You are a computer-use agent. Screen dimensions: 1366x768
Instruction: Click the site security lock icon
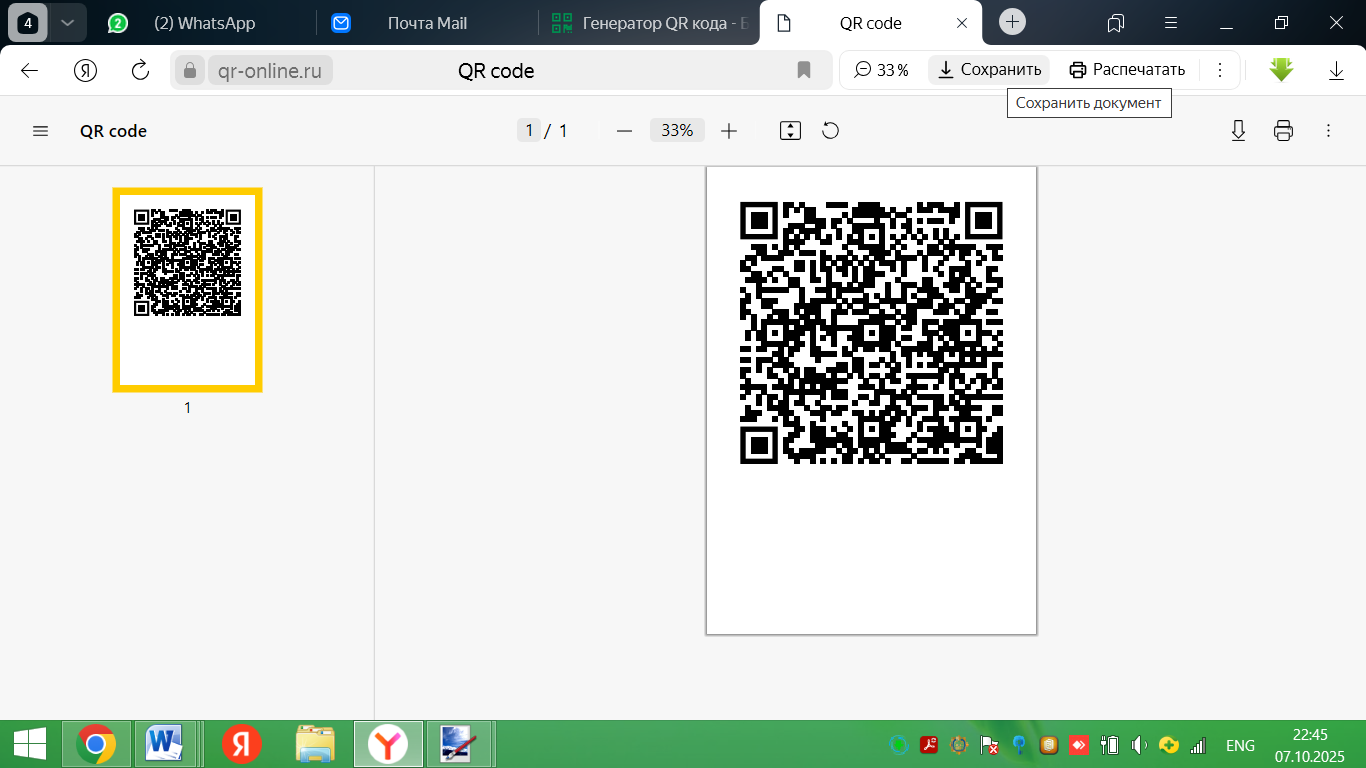pyautogui.click(x=189, y=70)
